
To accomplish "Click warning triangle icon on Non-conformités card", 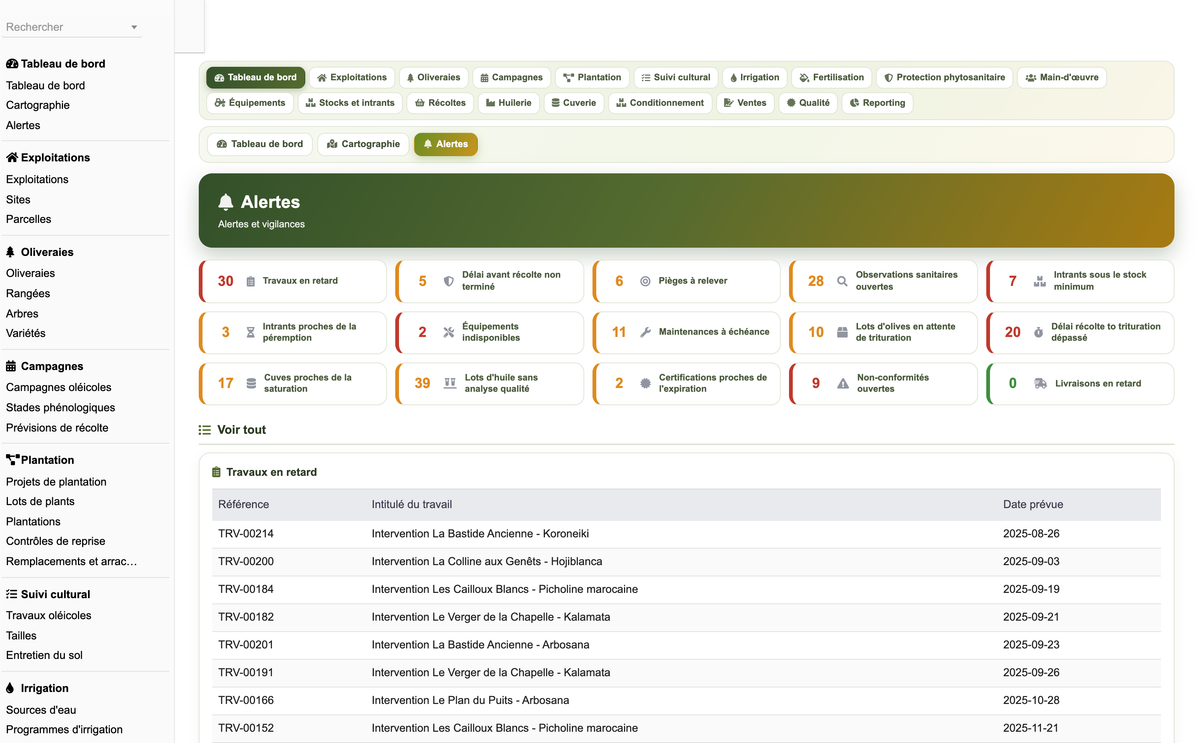I will coord(843,383).
